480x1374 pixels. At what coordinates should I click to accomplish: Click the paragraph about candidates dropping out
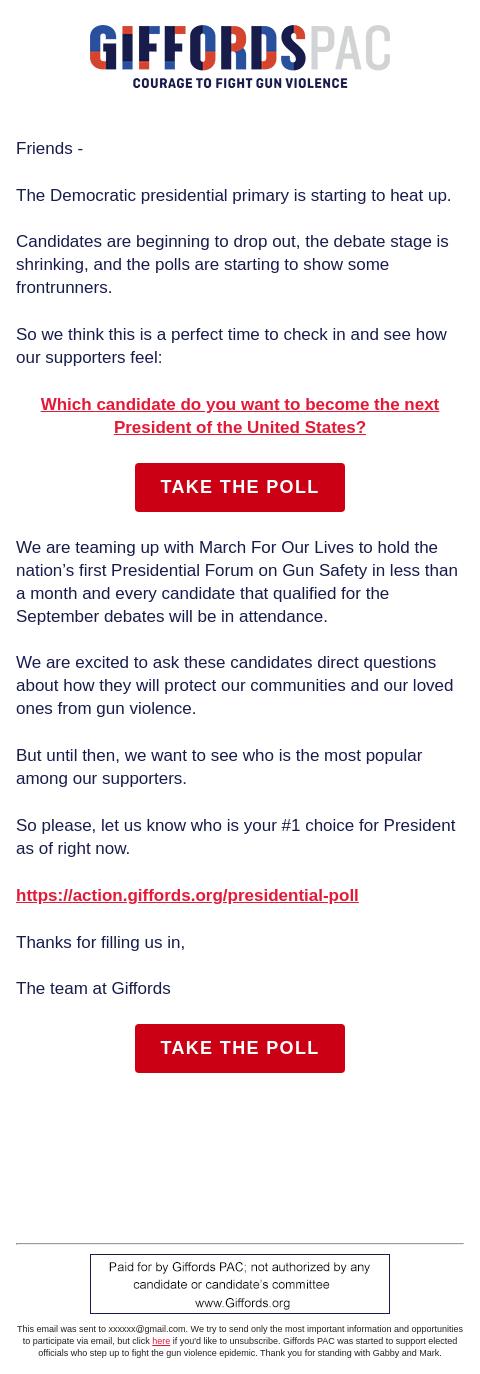coord(232,264)
